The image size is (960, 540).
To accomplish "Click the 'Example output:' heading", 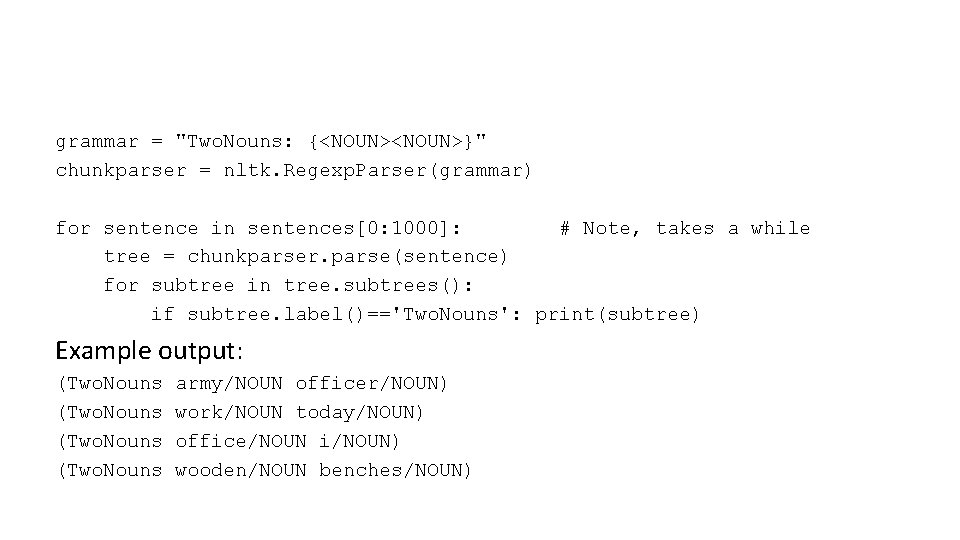I will tap(149, 351).
